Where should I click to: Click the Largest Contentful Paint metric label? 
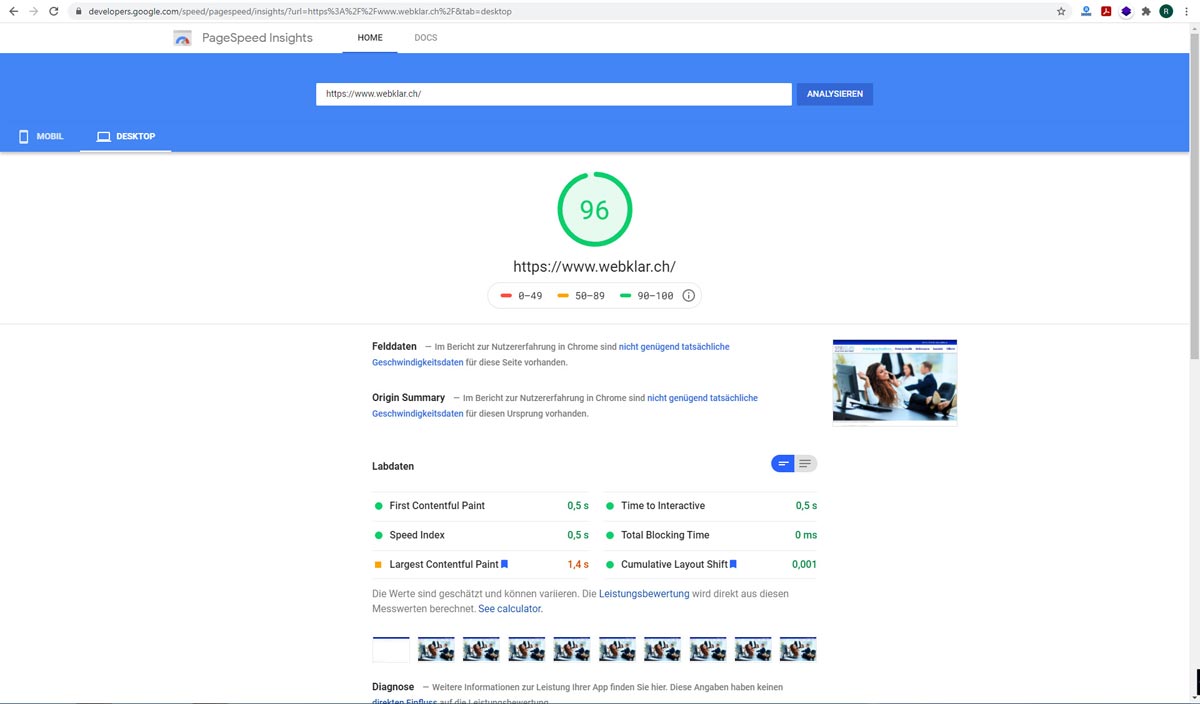[444, 565]
